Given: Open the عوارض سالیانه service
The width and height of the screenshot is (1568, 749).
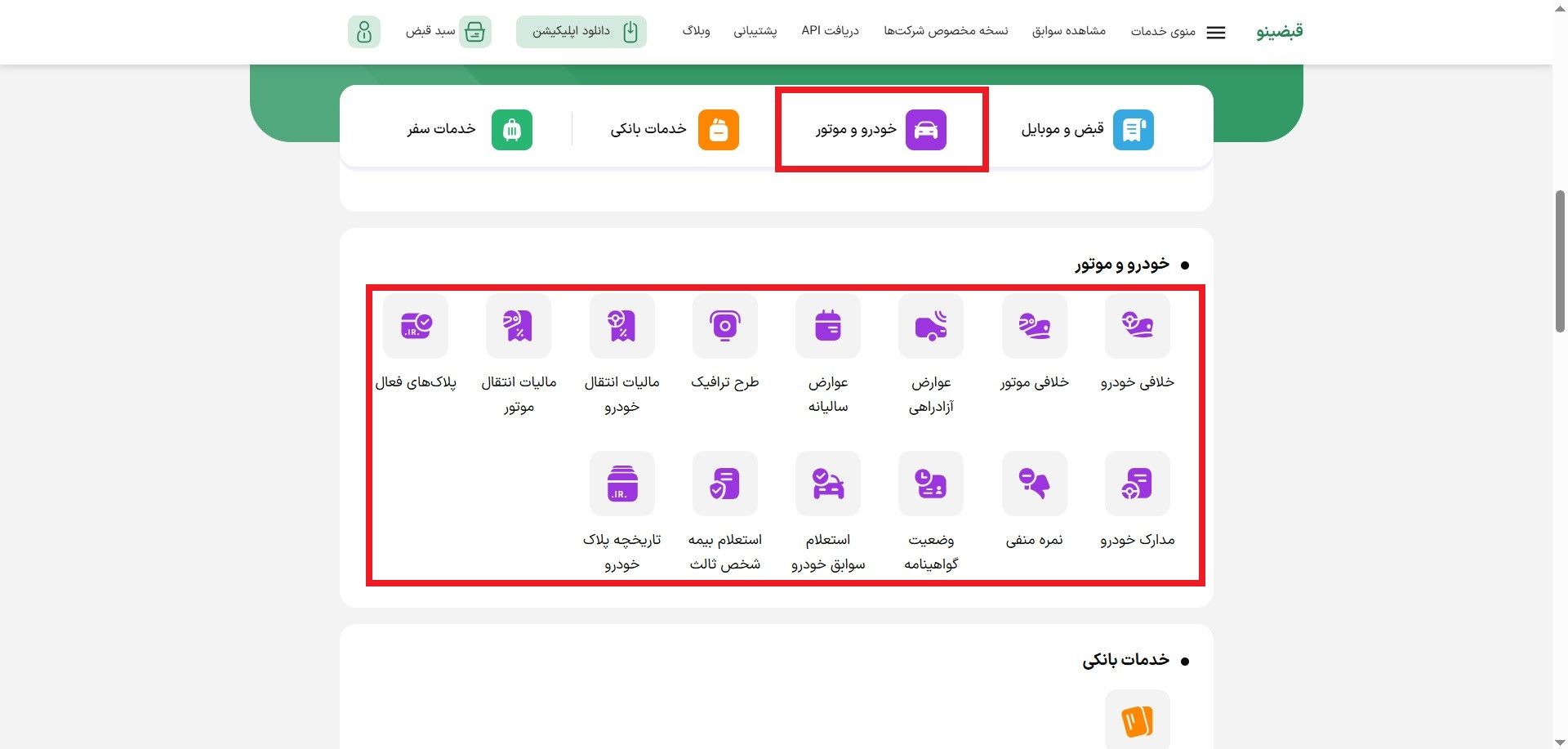Looking at the screenshot, I should (827, 325).
